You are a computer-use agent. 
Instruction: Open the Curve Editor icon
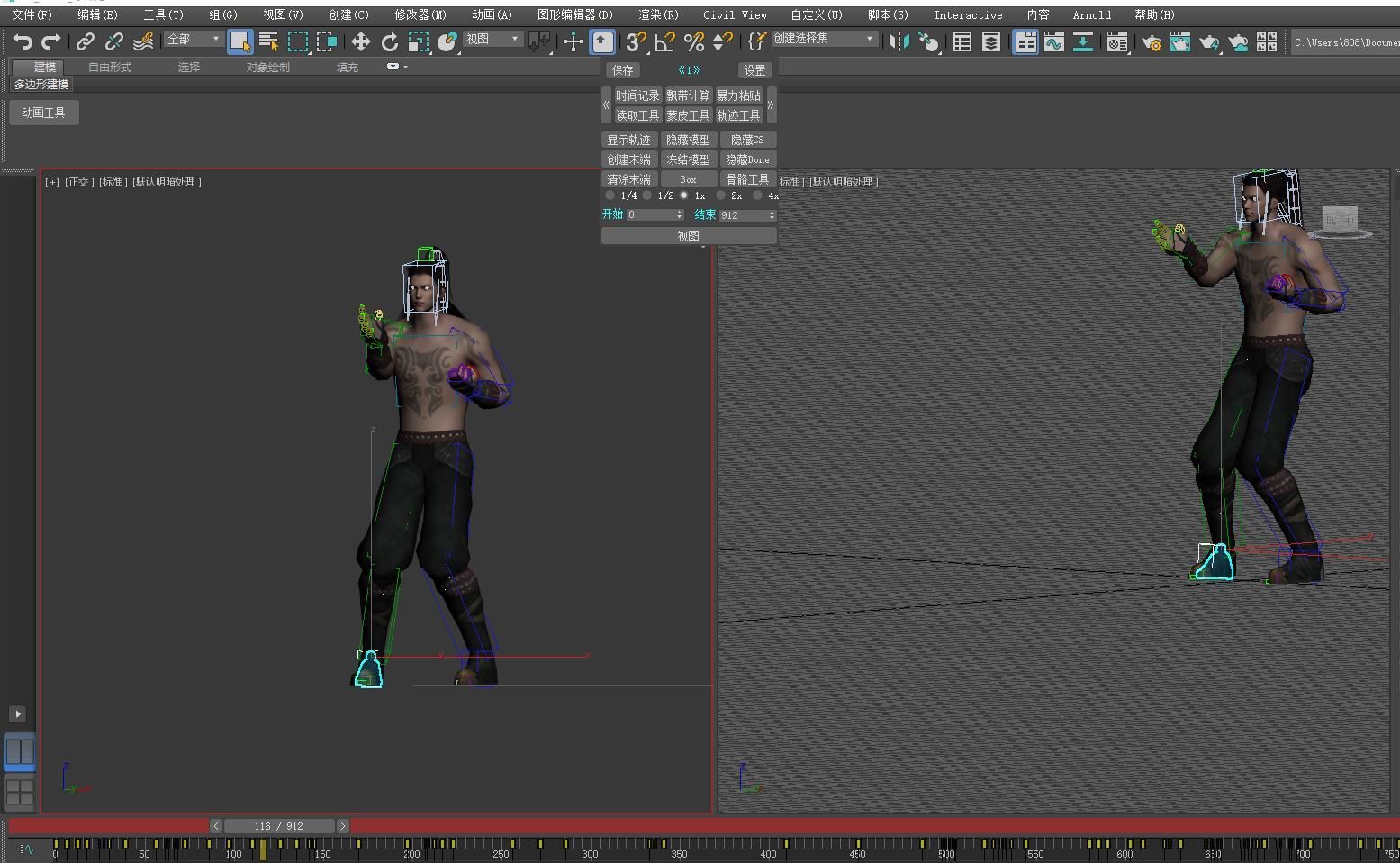[1054, 41]
